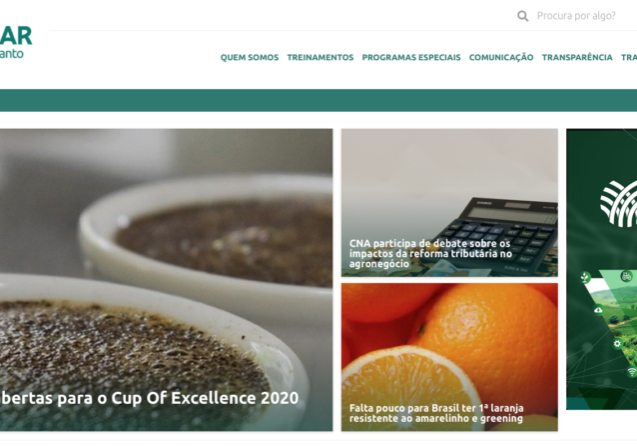This screenshot has height=446, width=637.
Task: Click the gear icon on green banner
Action: pyautogui.click(x=617, y=344)
